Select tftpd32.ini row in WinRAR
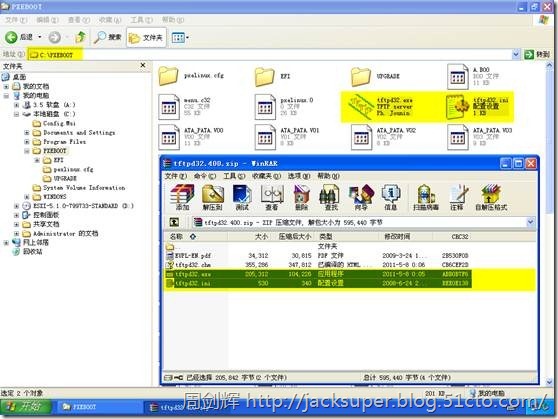The height and width of the screenshot is (419, 558). (317, 283)
